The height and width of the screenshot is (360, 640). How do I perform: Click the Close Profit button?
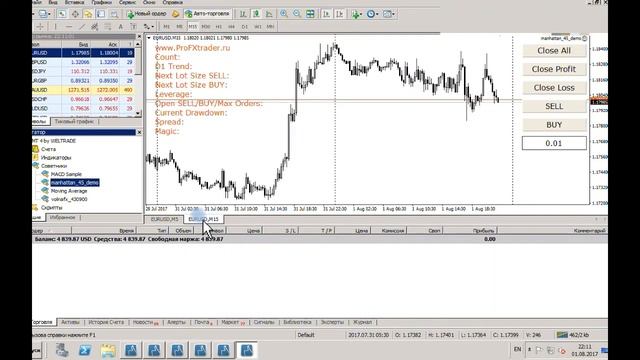554,69
